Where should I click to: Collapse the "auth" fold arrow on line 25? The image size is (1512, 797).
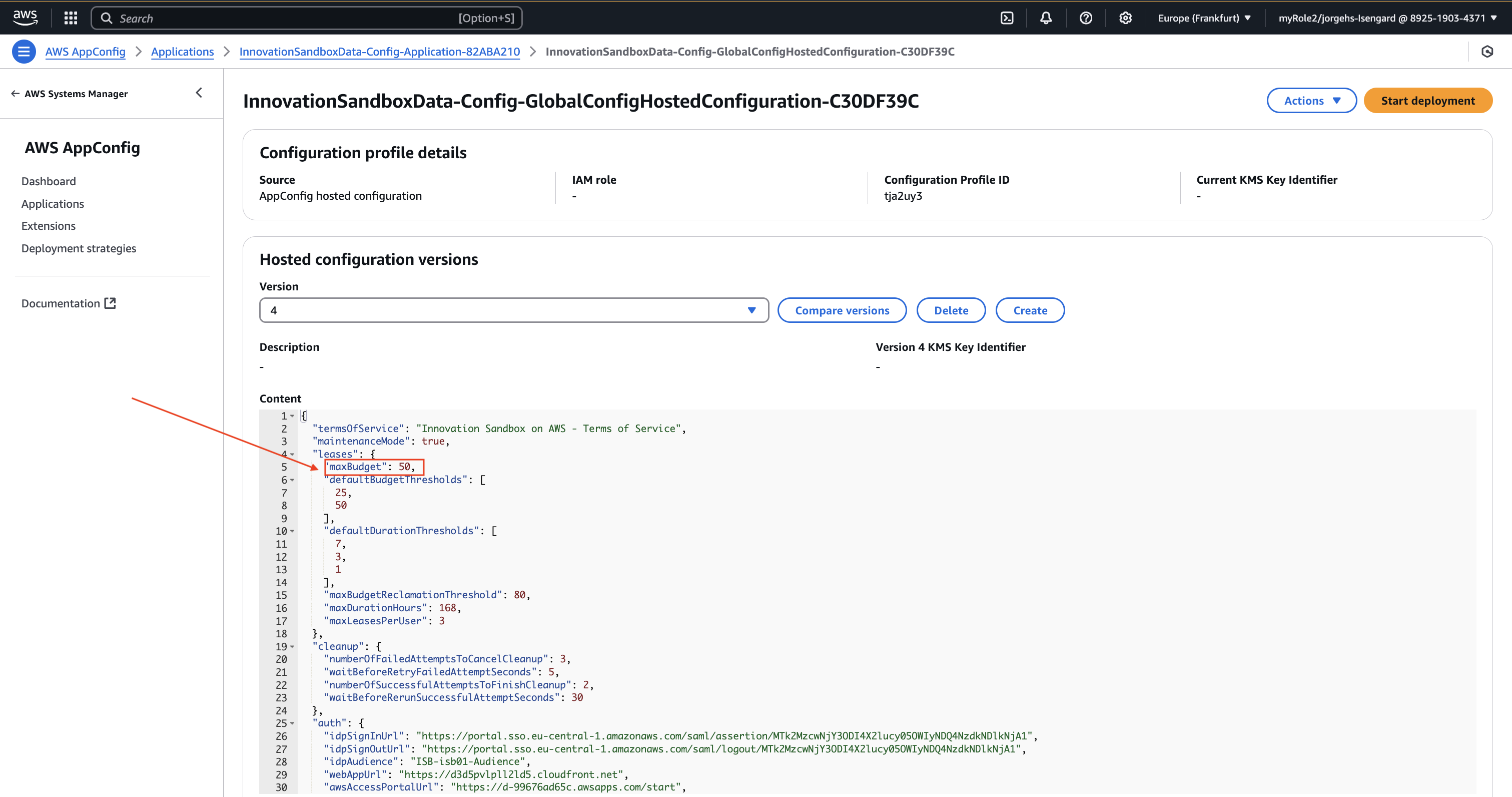[x=292, y=723]
